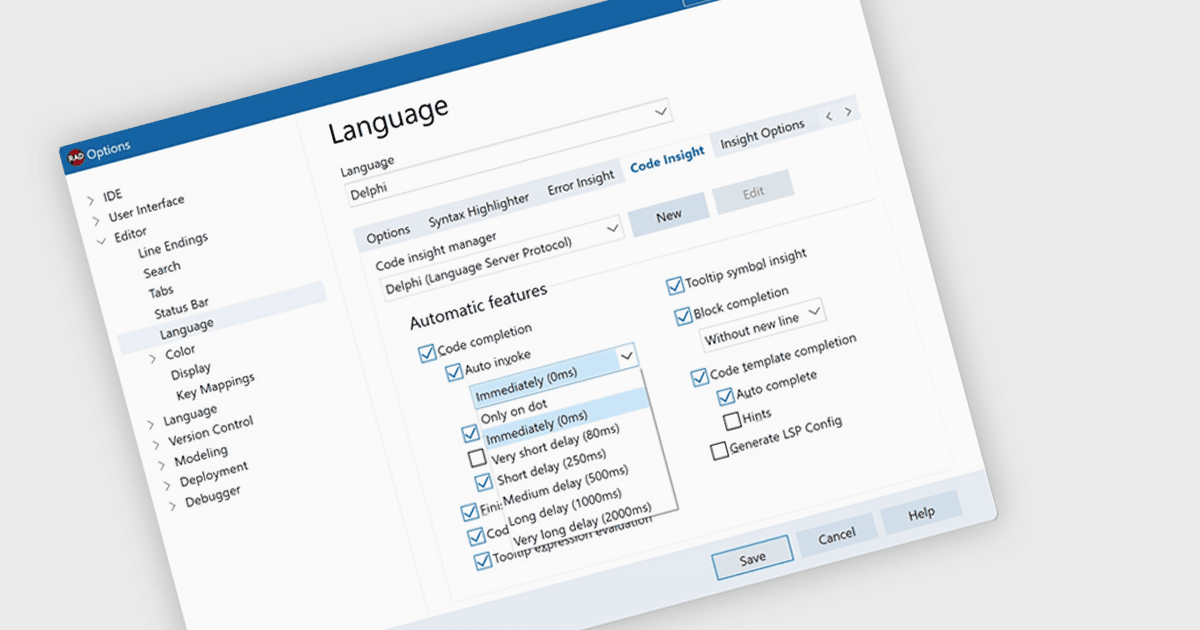Open the Error Insight tab
This screenshot has height=630, width=1200.
tap(581, 183)
